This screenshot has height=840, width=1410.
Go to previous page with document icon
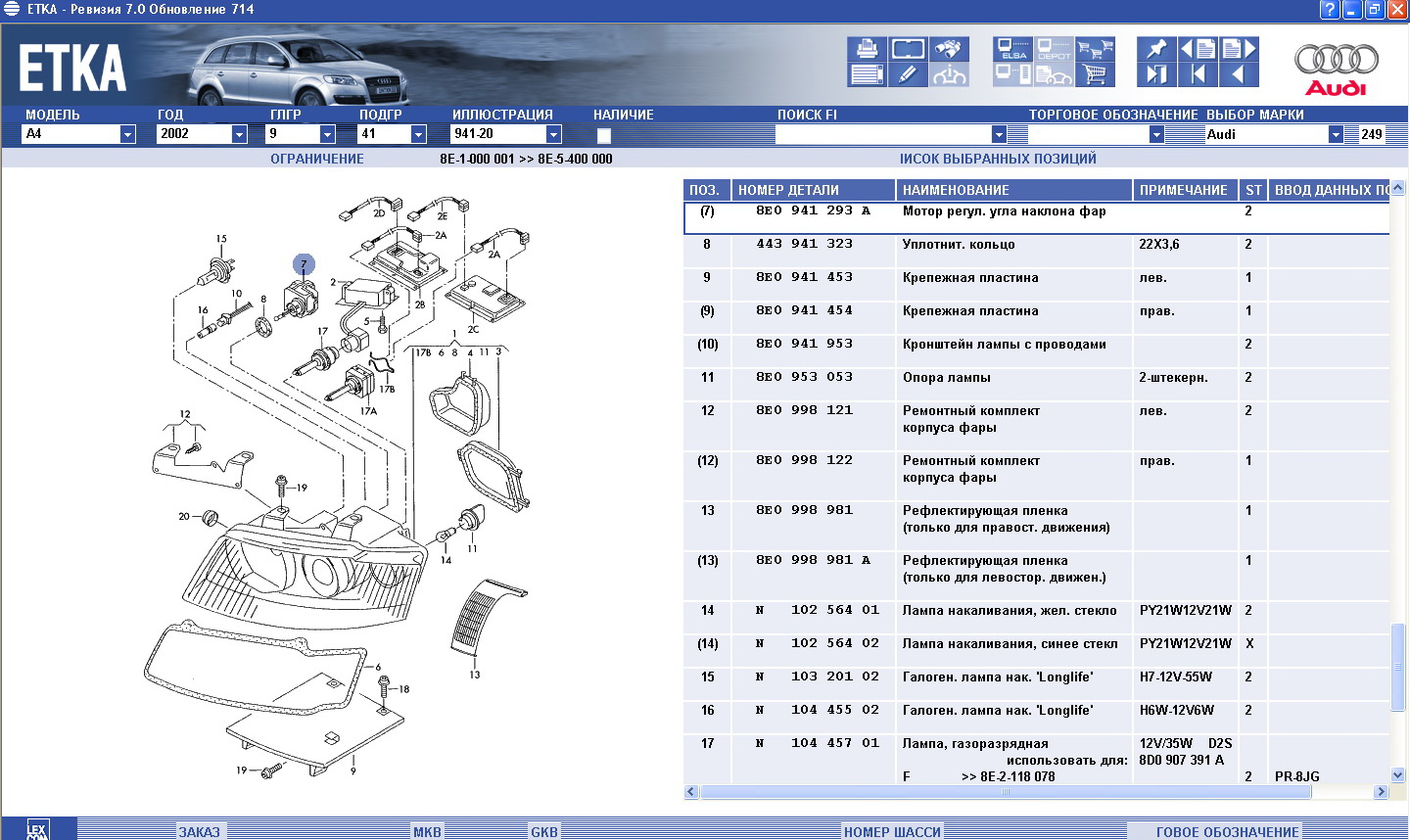pyautogui.click(x=1198, y=49)
